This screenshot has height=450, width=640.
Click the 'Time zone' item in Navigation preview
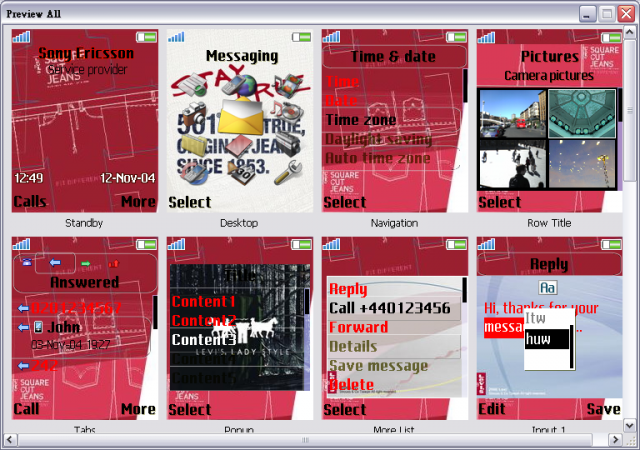pyautogui.click(x=361, y=120)
